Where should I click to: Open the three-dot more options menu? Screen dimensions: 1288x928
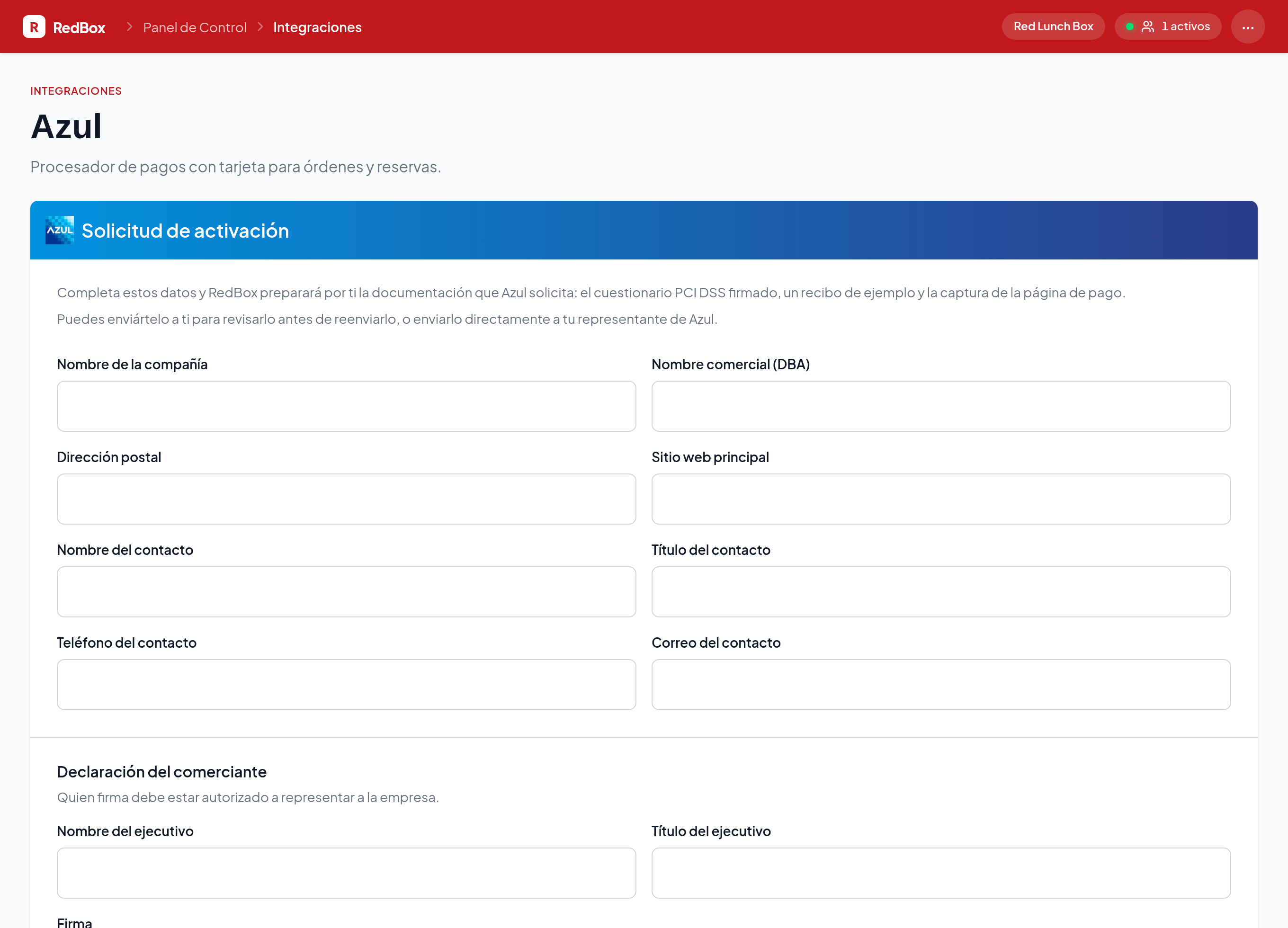tap(1248, 27)
